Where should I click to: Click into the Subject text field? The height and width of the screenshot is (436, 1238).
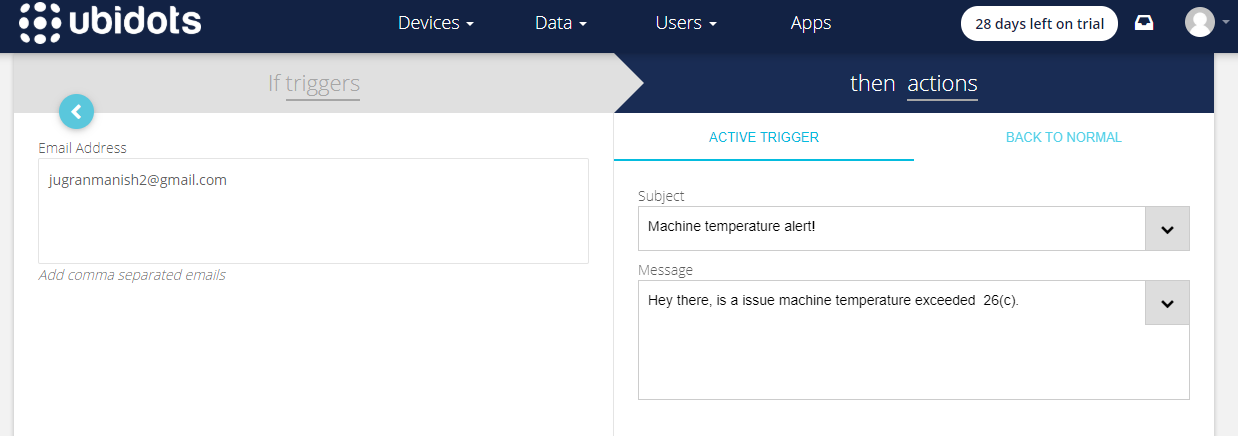coord(892,228)
